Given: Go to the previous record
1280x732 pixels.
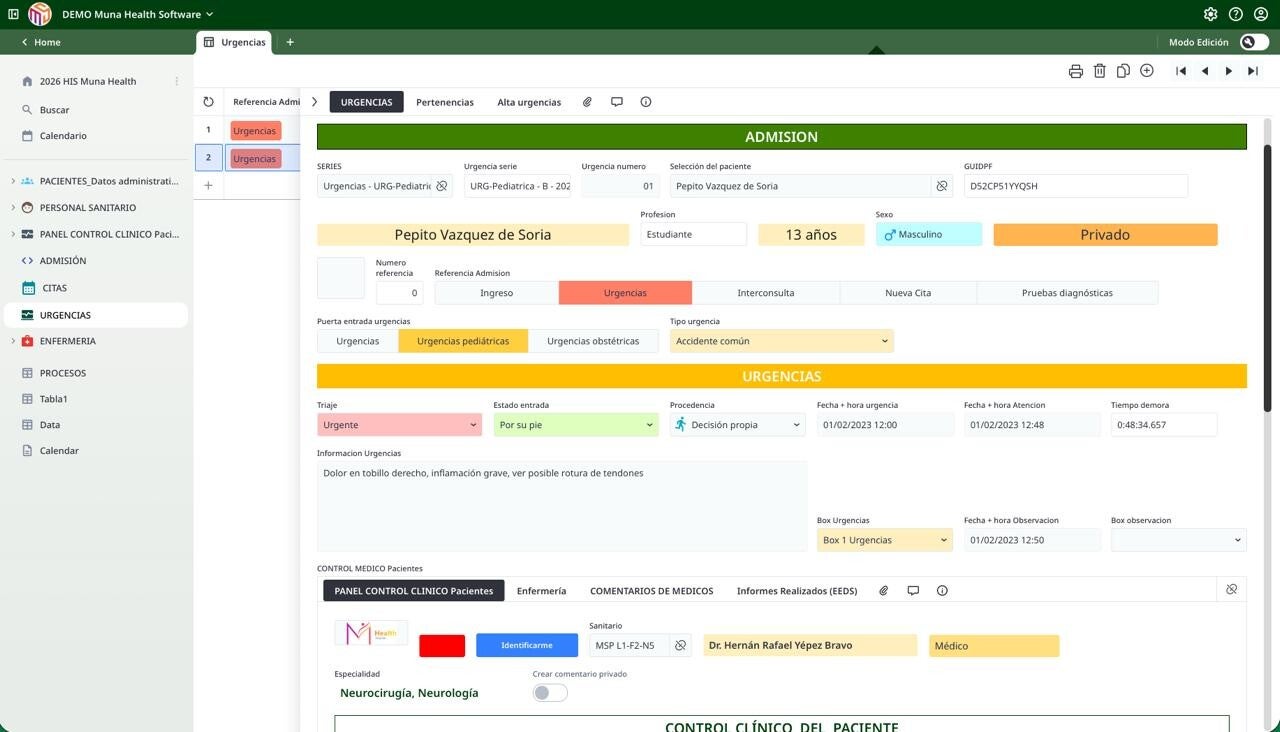Looking at the screenshot, I should [1205, 71].
